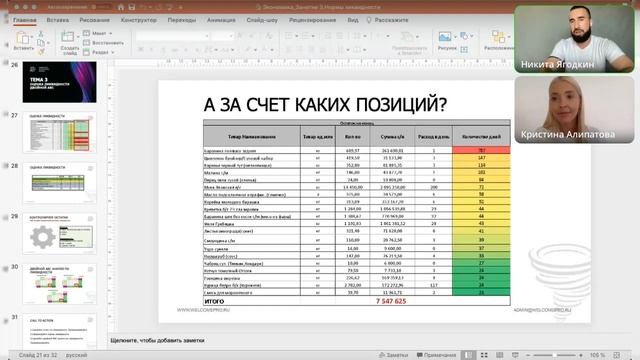The width and height of the screenshot is (640, 360).
Task: Toggle Заметки notes in status bar
Action: [393, 355]
